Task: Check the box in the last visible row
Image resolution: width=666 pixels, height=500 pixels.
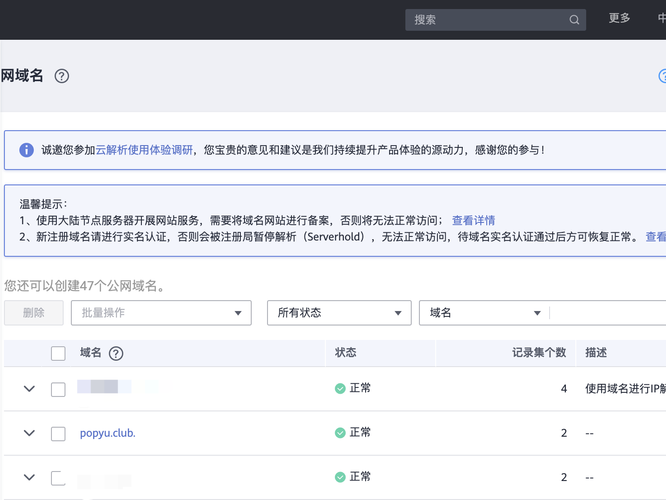Action: coord(58,478)
